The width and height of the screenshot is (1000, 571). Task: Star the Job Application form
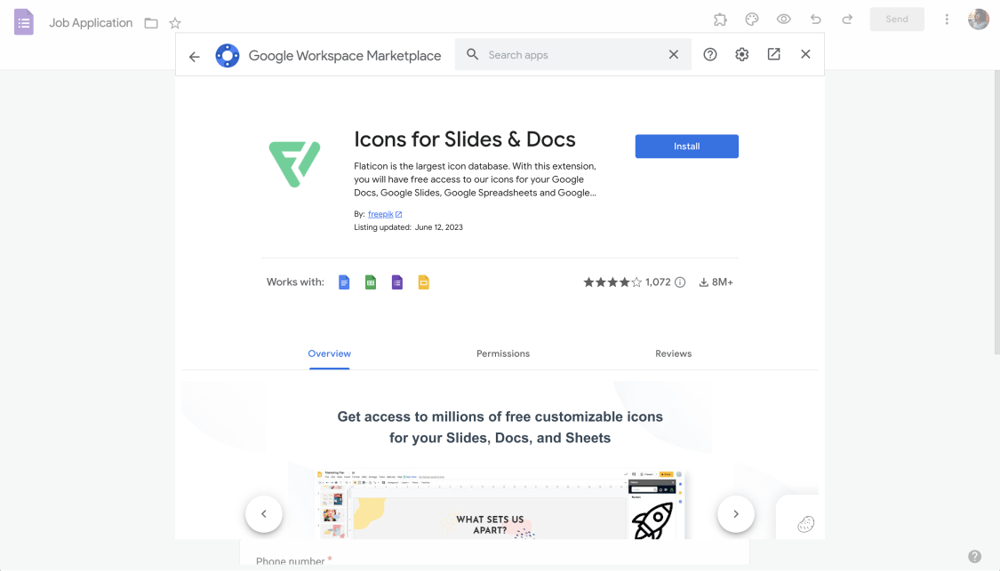coord(175,23)
